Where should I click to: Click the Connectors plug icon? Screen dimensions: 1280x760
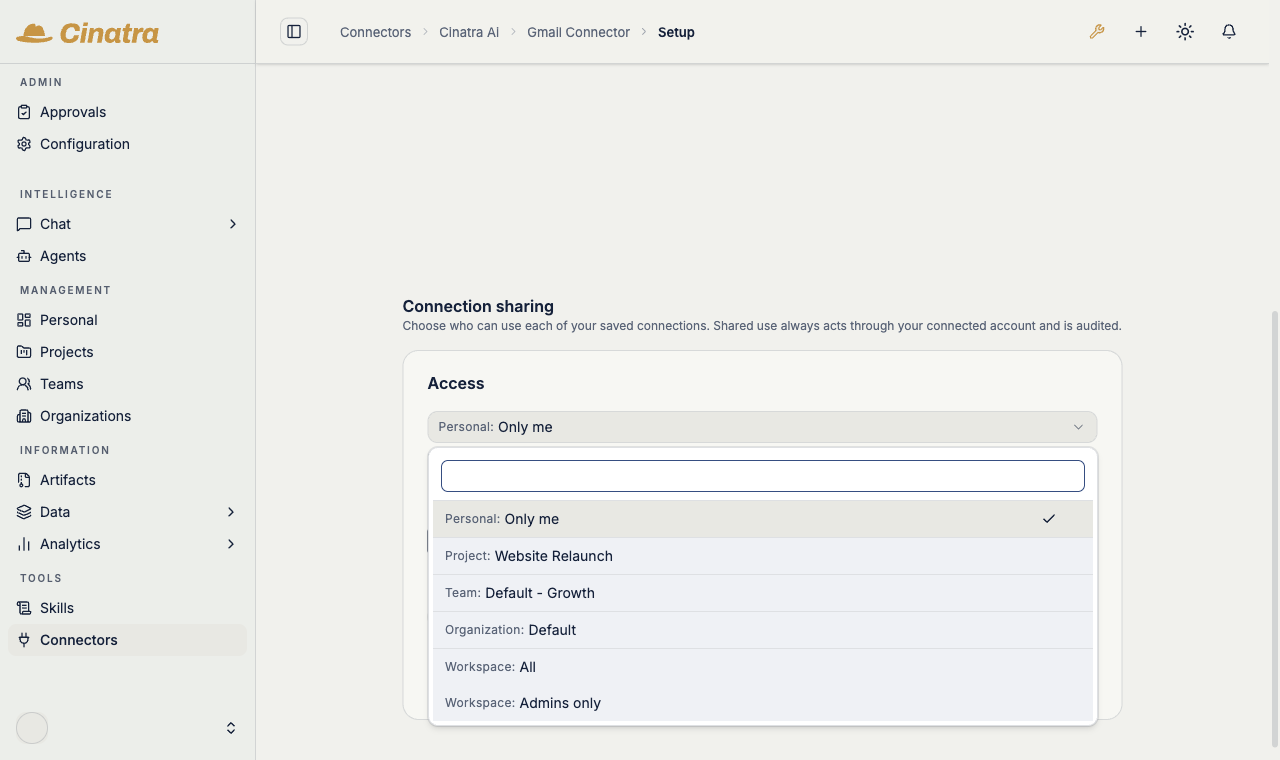24,640
